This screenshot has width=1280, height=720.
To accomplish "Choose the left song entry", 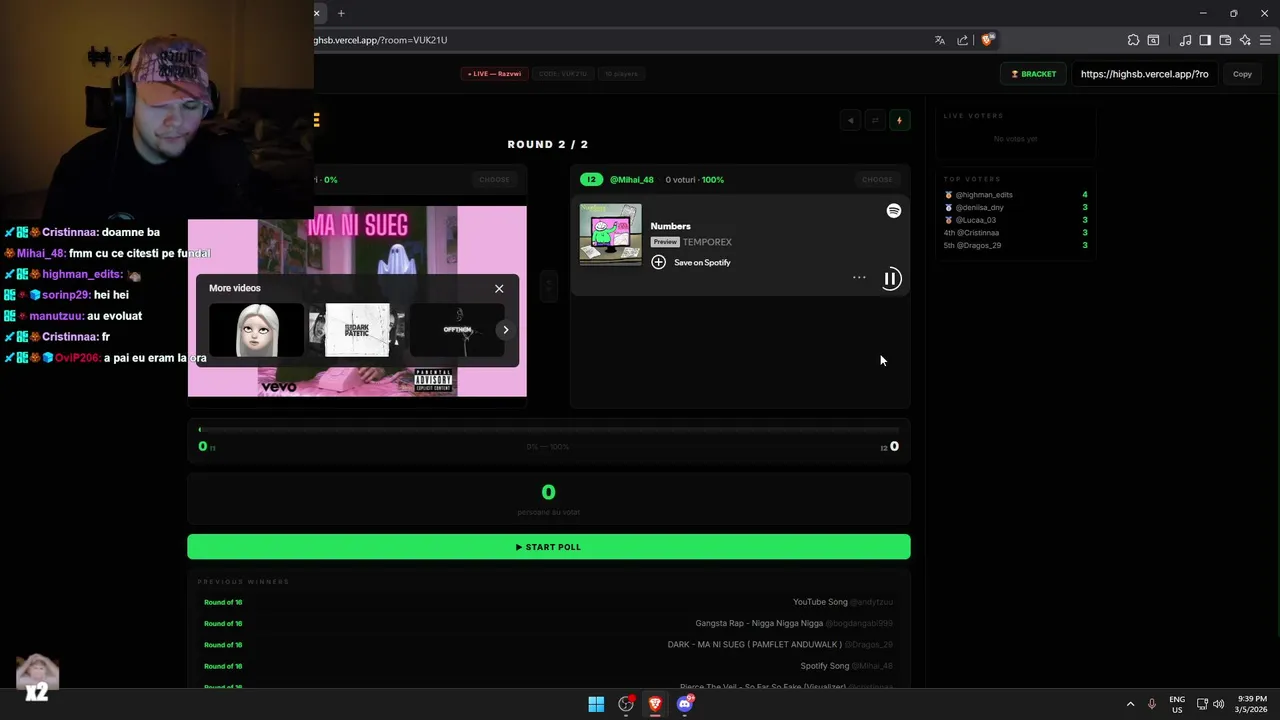I will [x=494, y=180].
